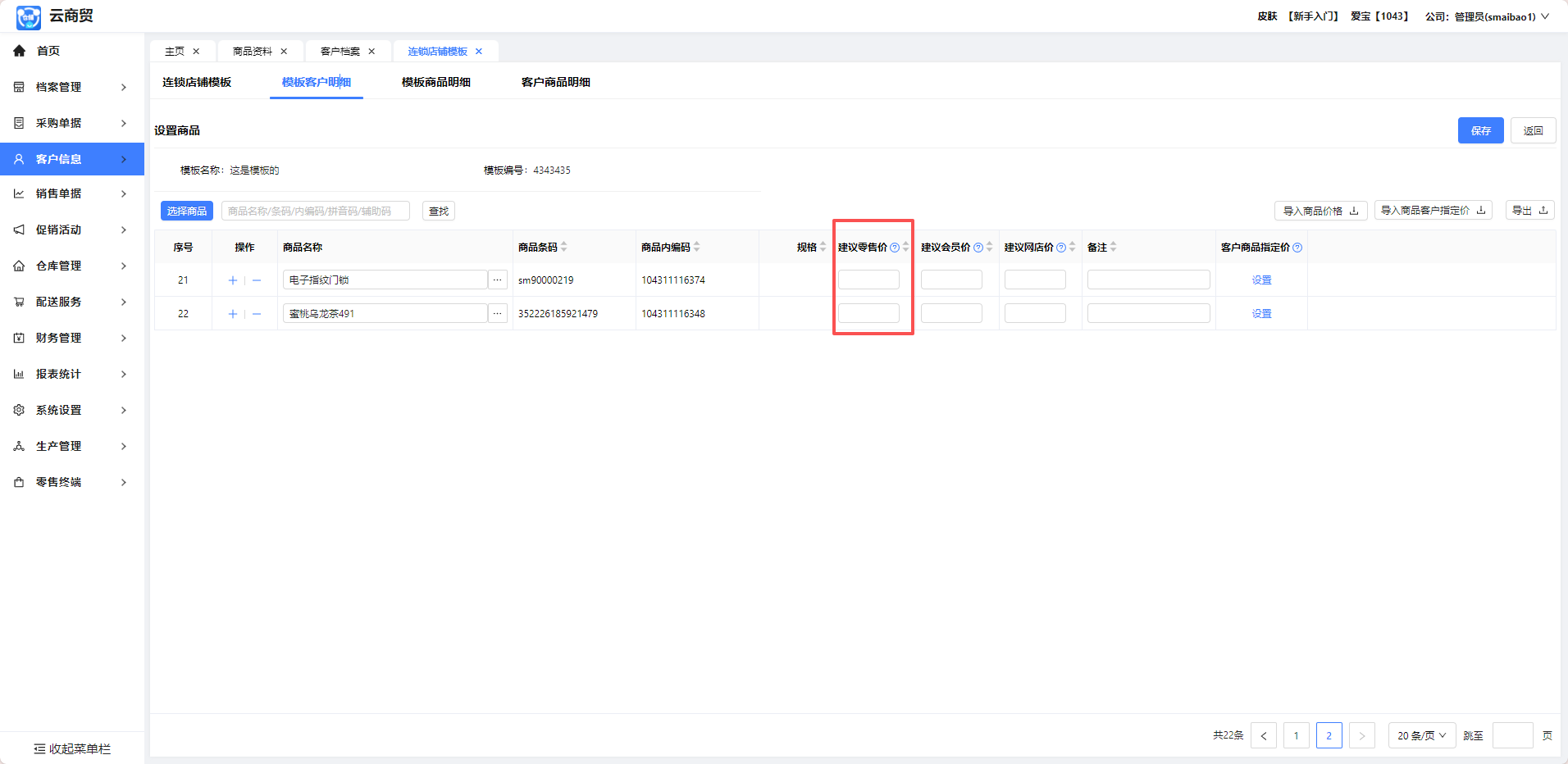
Task: Focus the product search input field
Action: click(316, 211)
